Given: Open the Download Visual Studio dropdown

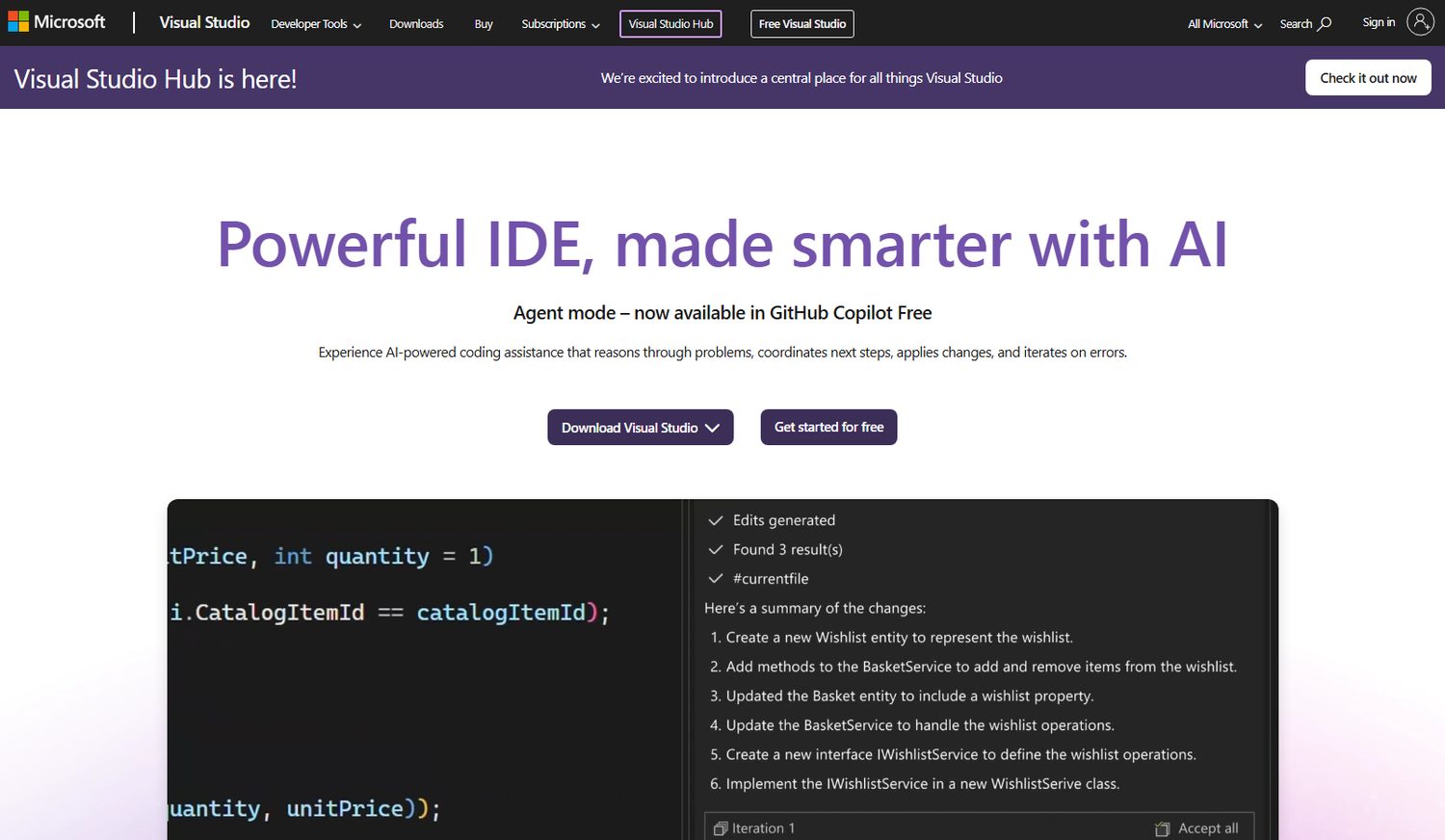Looking at the screenshot, I should click(x=641, y=428).
